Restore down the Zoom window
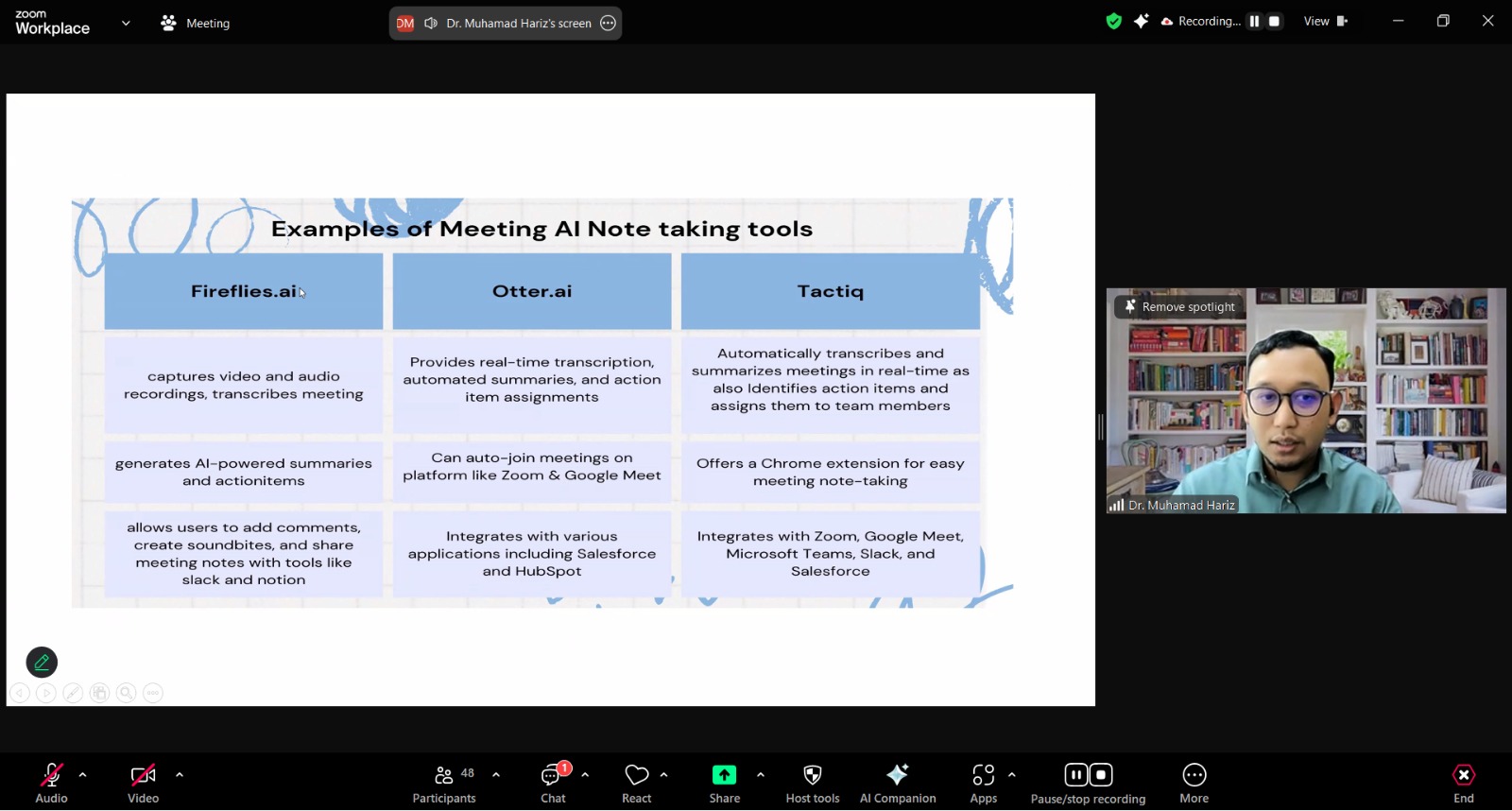The width and height of the screenshot is (1512, 811). (x=1443, y=21)
